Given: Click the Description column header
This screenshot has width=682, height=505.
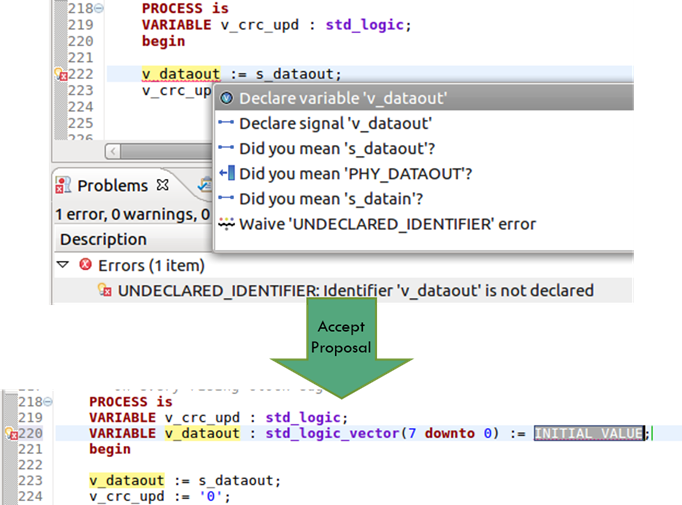Looking at the screenshot, I should [104, 239].
